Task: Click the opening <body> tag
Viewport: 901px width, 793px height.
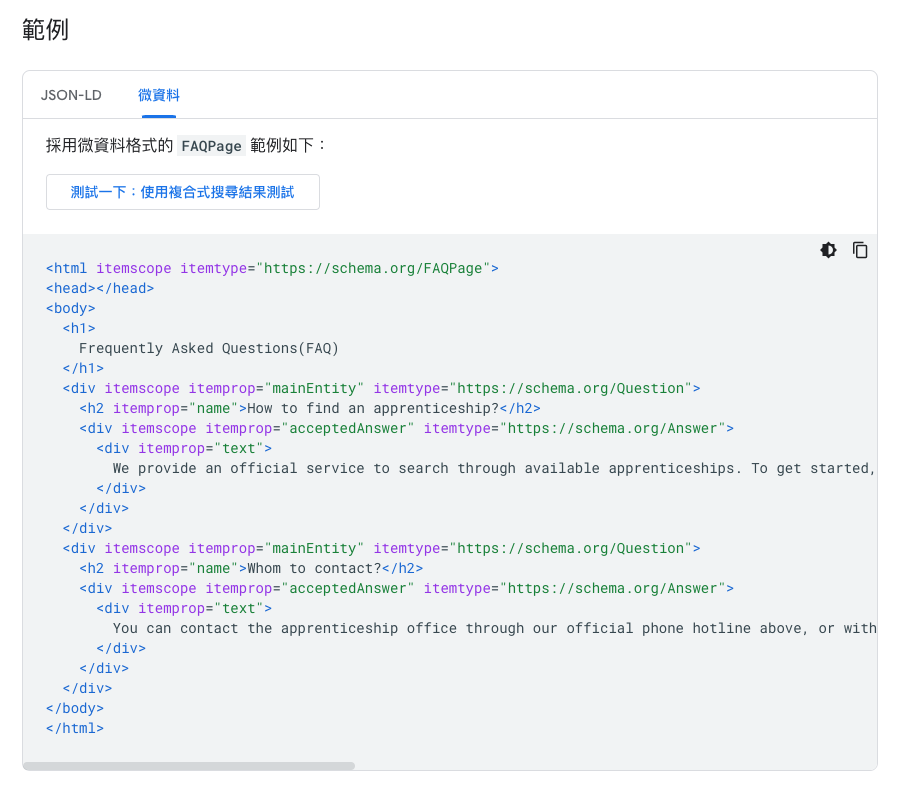Action: [x=71, y=309]
